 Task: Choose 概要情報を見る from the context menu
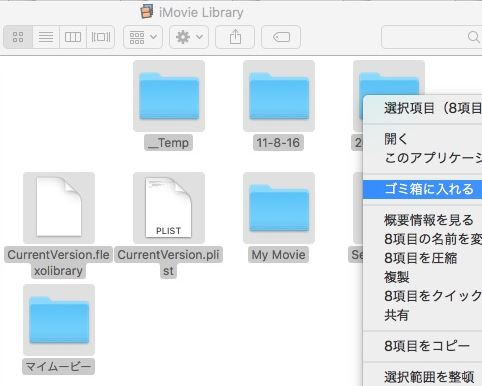click(x=422, y=220)
